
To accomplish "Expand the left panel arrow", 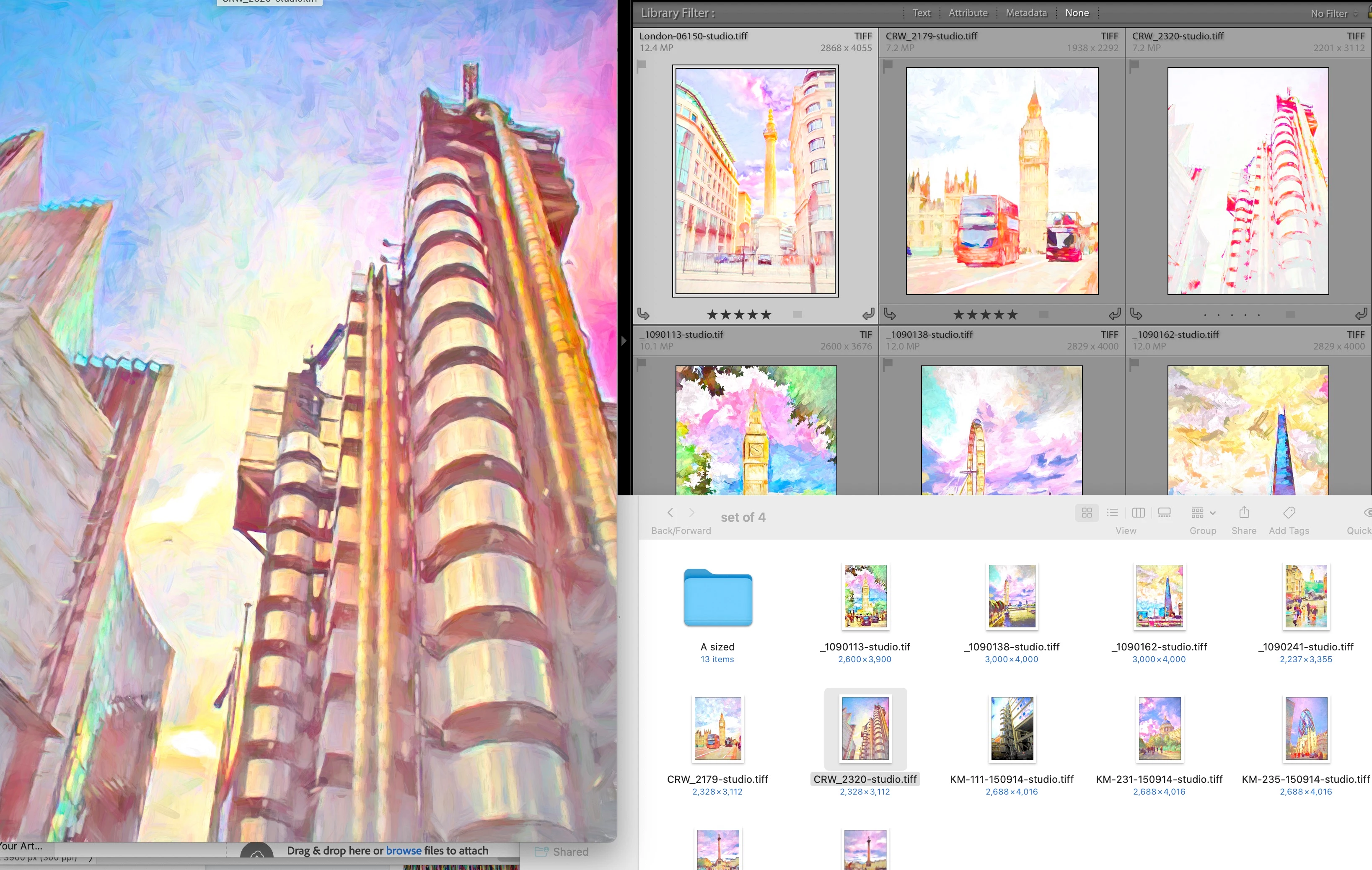I will [624, 341].
